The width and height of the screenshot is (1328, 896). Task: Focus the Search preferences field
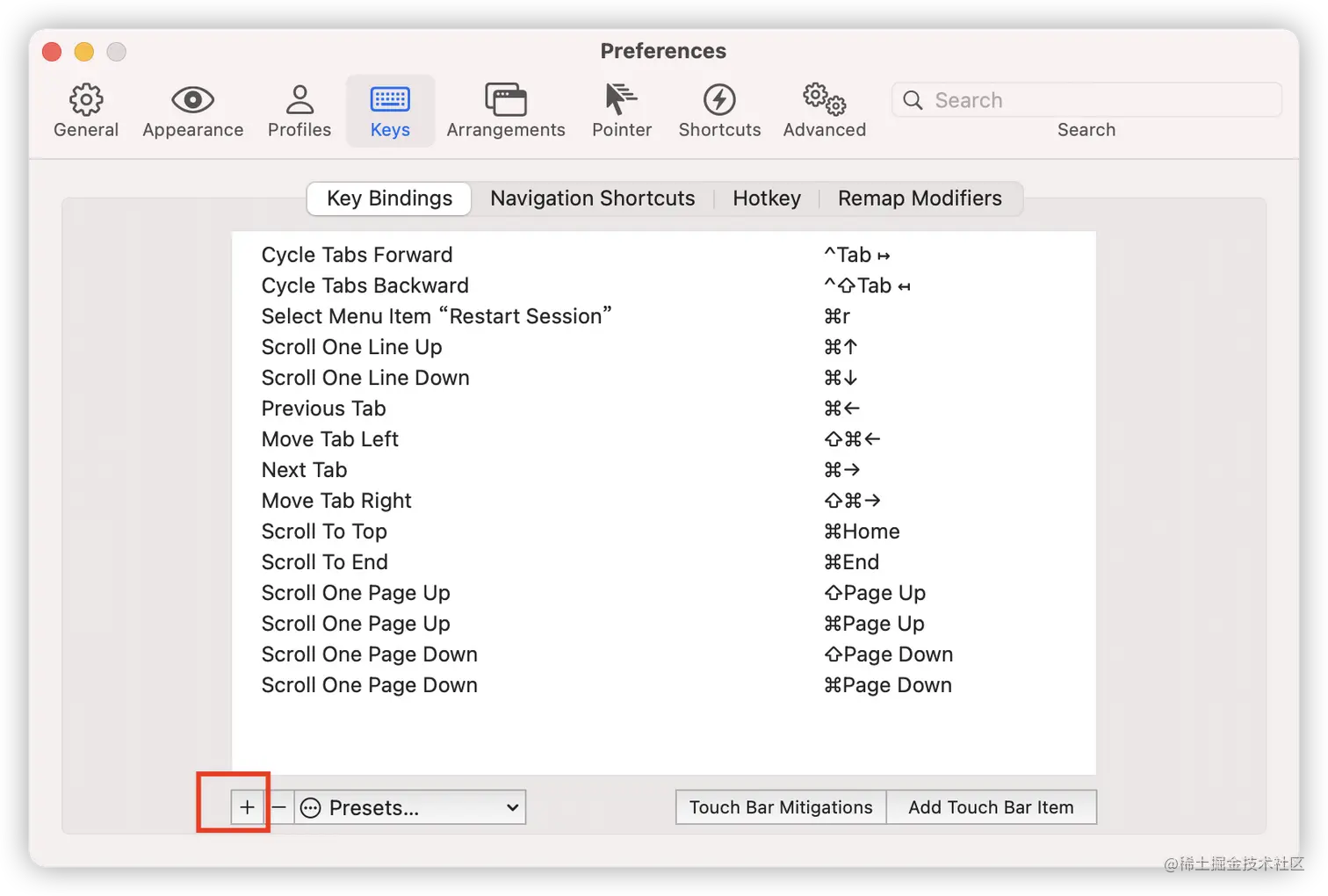pos(1086,100)
